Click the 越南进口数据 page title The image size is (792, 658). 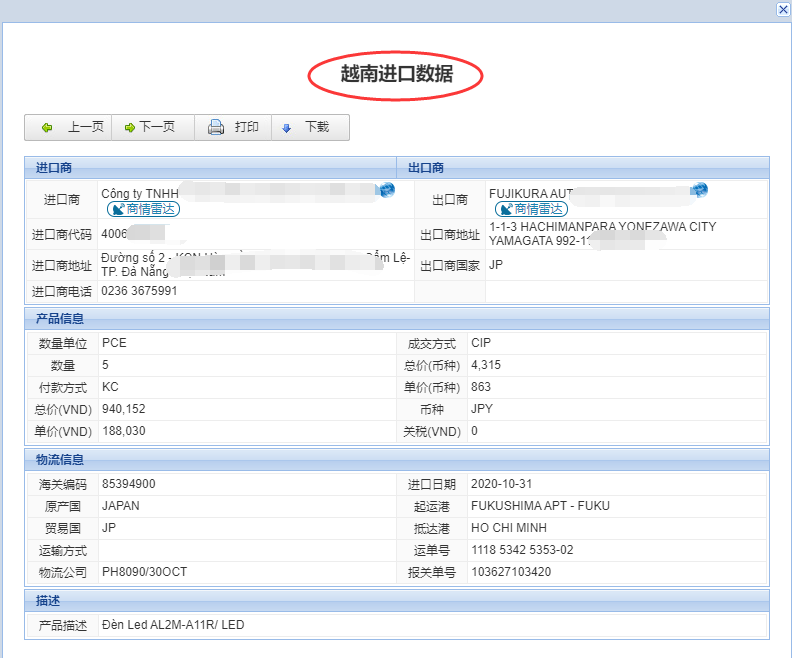[x=396, y=74]
